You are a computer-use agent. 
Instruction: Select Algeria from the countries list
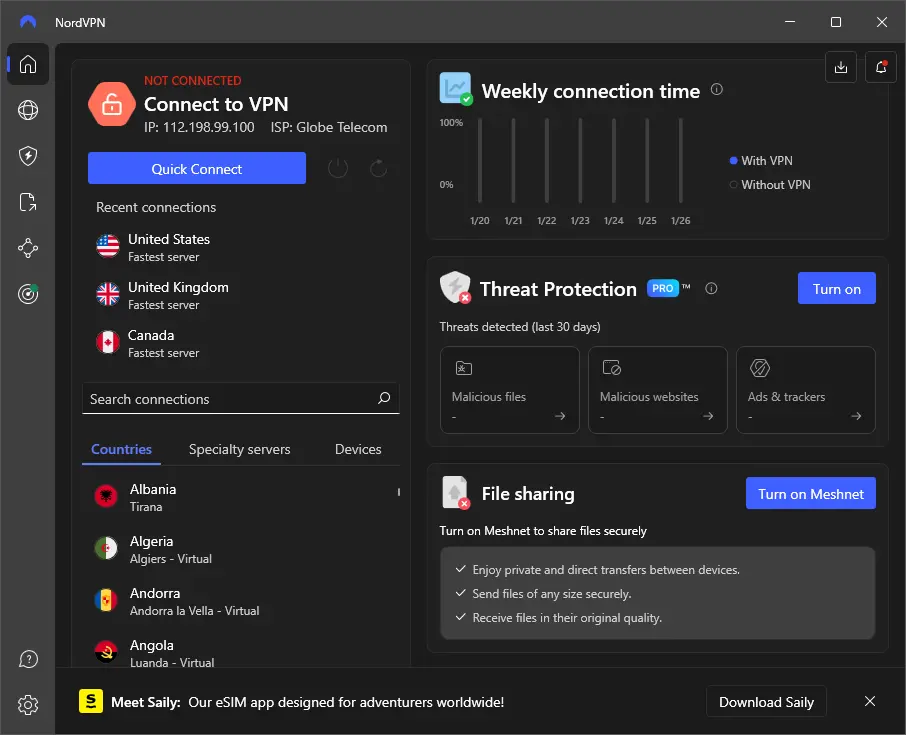[243, 549]
